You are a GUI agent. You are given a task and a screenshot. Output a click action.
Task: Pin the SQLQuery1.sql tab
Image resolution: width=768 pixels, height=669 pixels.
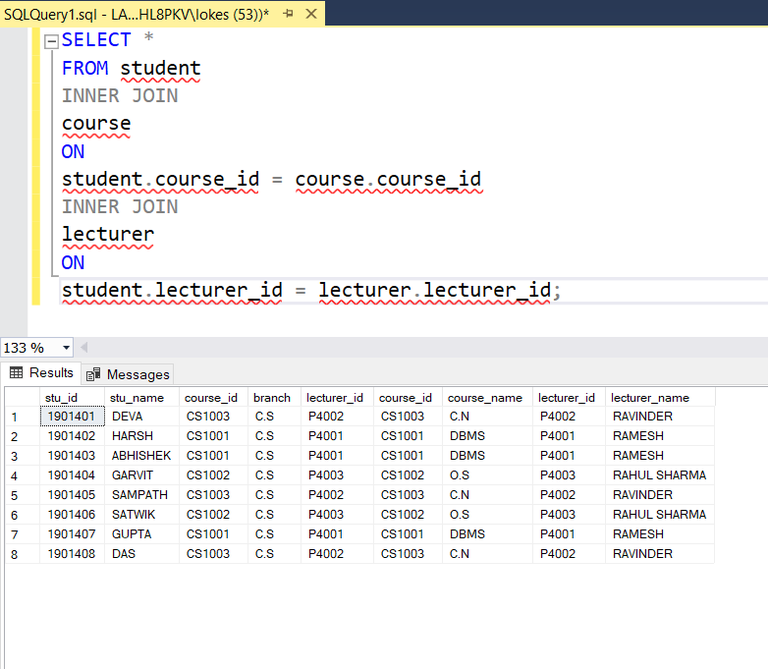pos(288,14)
